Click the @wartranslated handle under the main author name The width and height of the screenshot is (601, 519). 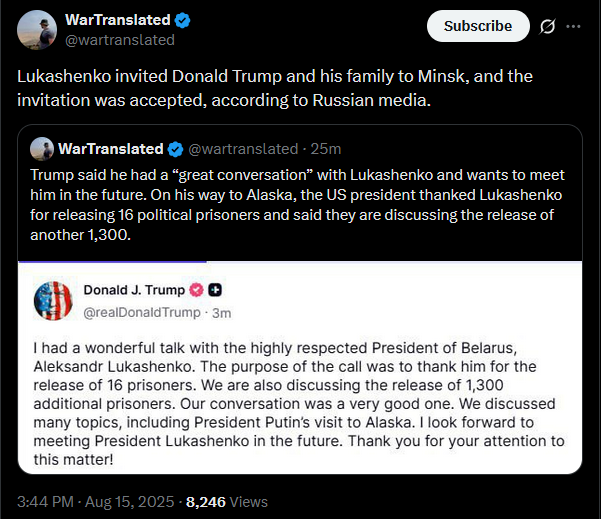(x=119, y=40)
